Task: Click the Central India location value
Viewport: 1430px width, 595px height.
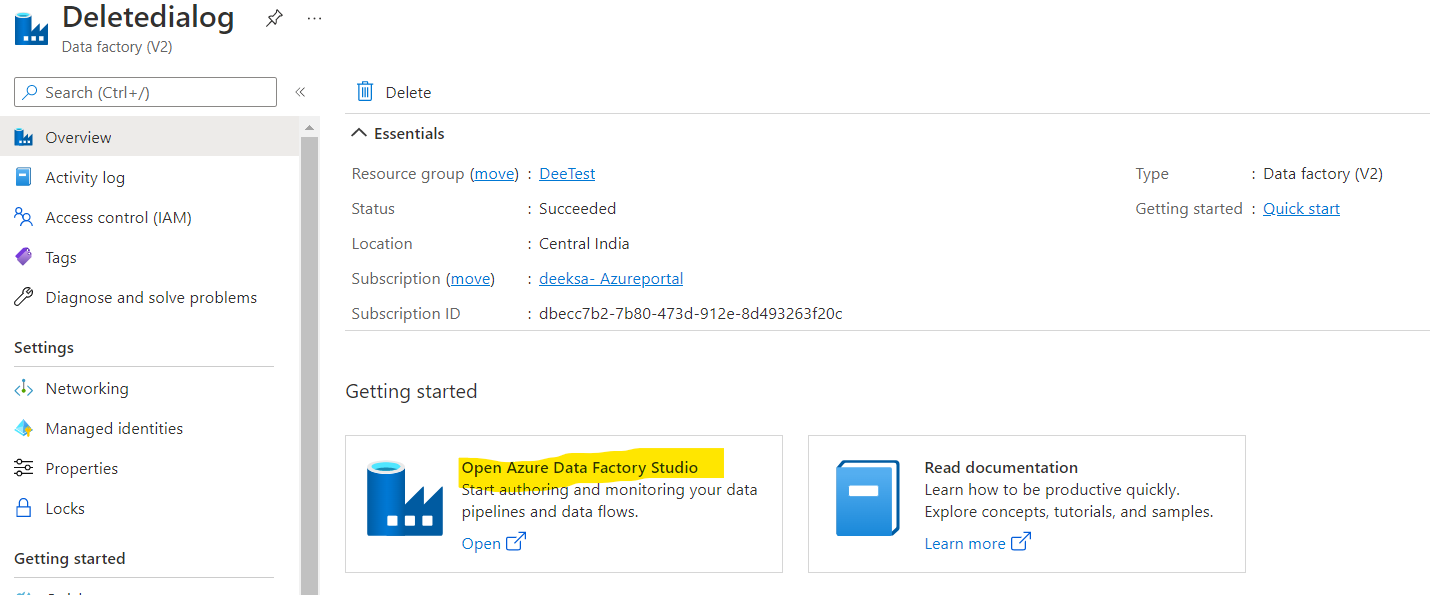Action: pyautogui.click(x=584, y=243)
